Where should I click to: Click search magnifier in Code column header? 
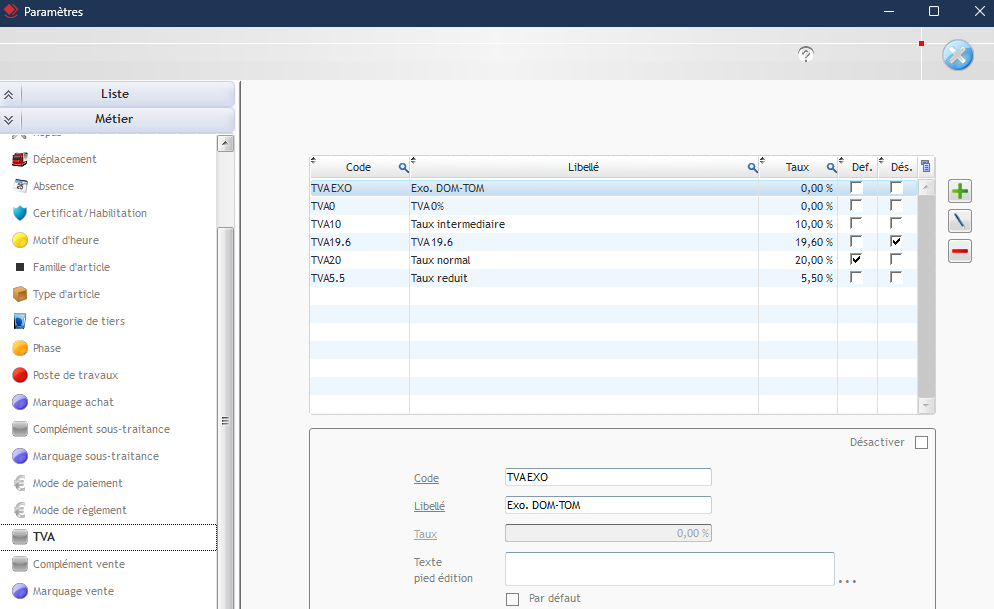tap(403, 168)
